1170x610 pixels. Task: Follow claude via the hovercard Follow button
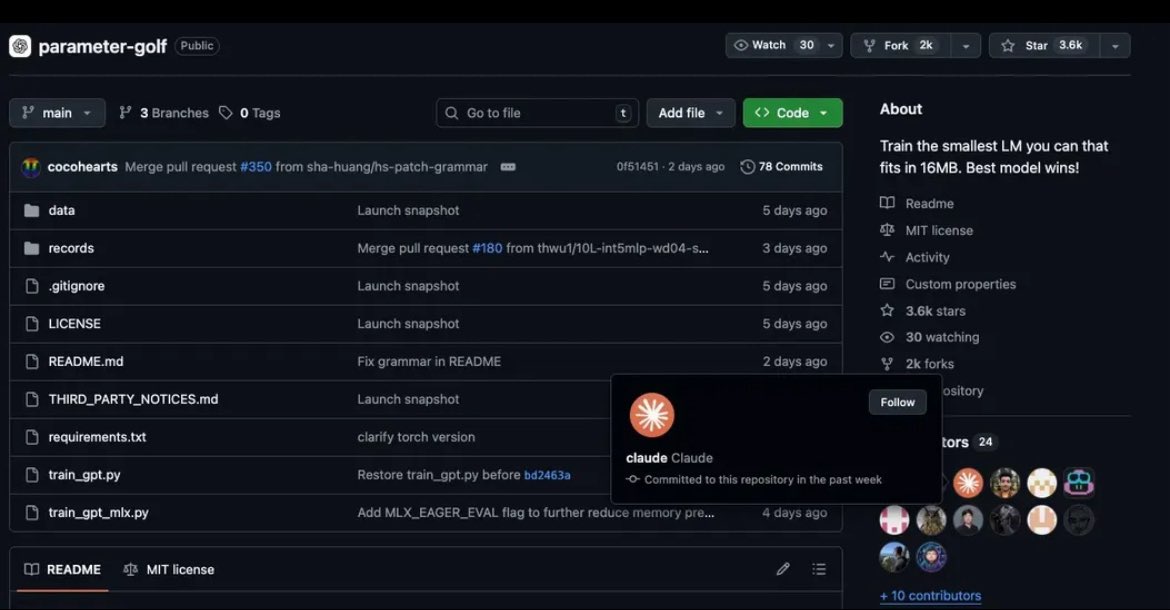(x=897, y=402)
